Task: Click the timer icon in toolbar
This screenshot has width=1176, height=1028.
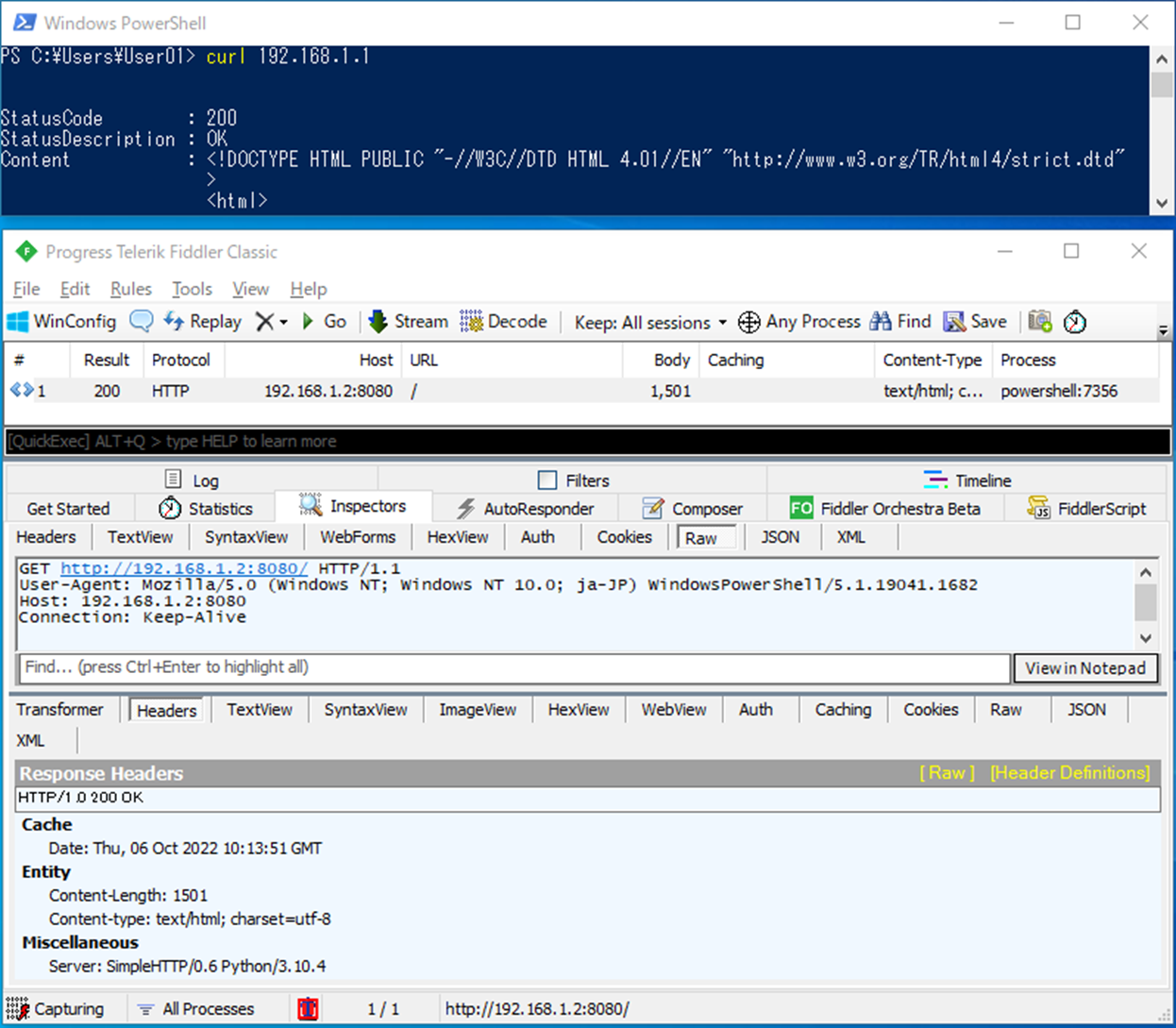Action: coord(1075,323)
